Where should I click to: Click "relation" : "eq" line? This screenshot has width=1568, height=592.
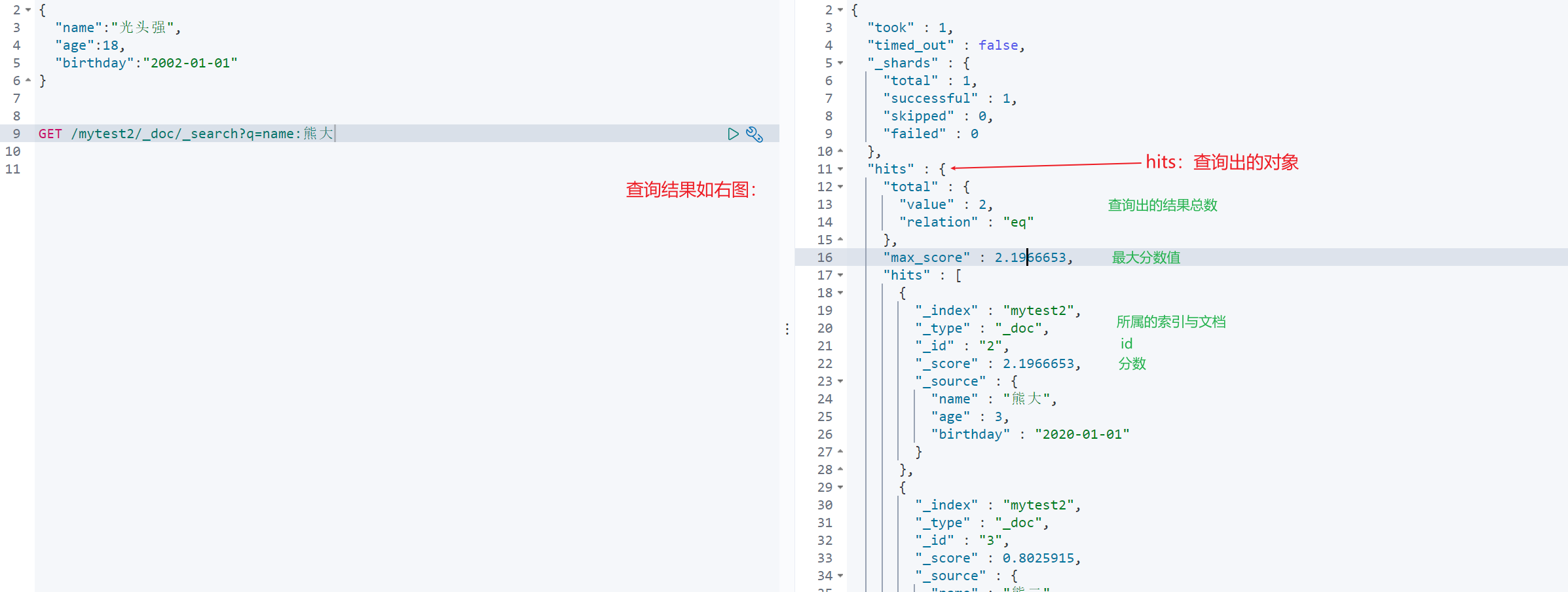tap(967, 222)
